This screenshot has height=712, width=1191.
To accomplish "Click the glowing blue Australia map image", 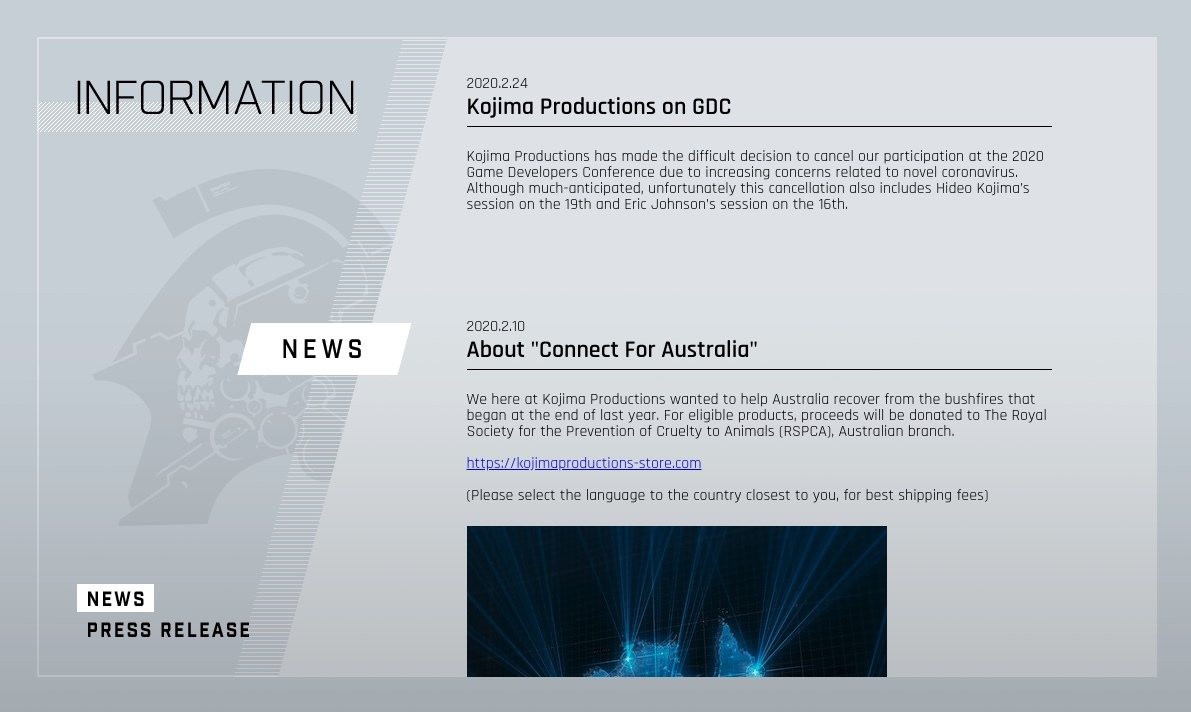I will (676, 601).
